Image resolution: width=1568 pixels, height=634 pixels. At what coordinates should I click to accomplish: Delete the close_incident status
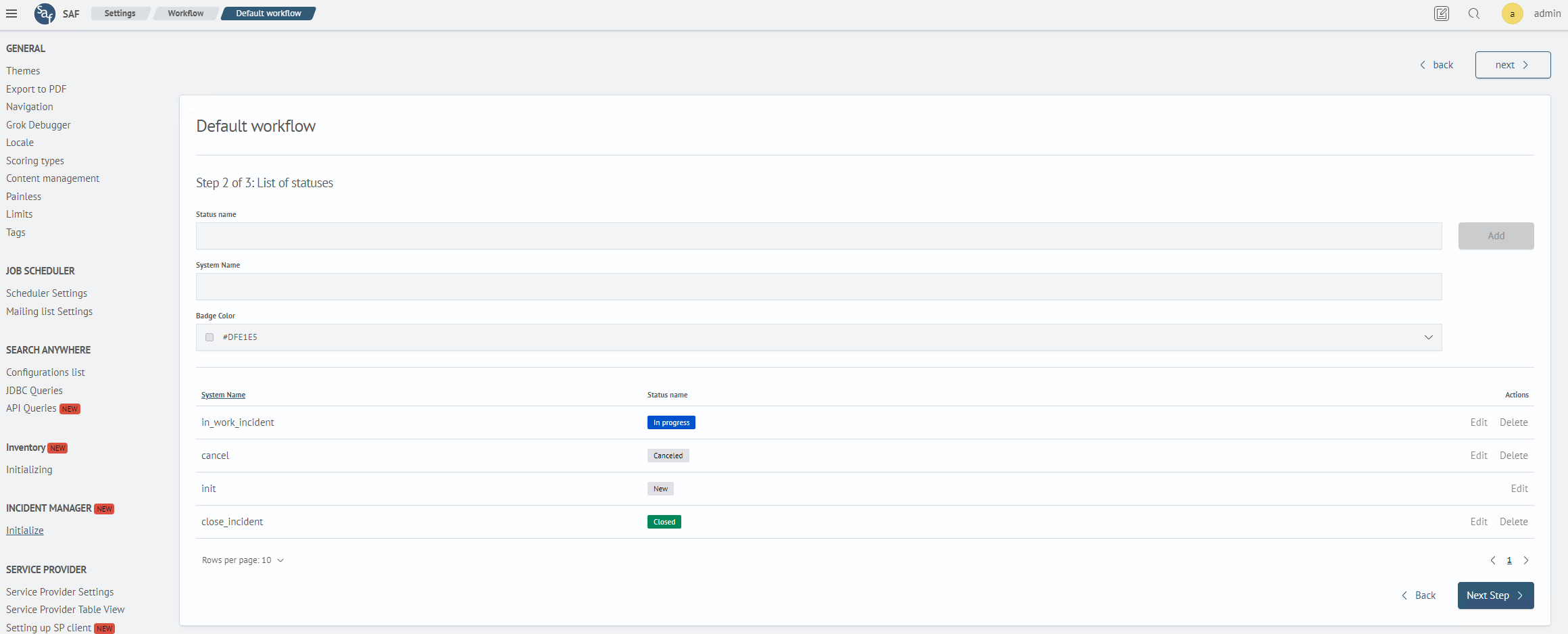[1514, 522]
